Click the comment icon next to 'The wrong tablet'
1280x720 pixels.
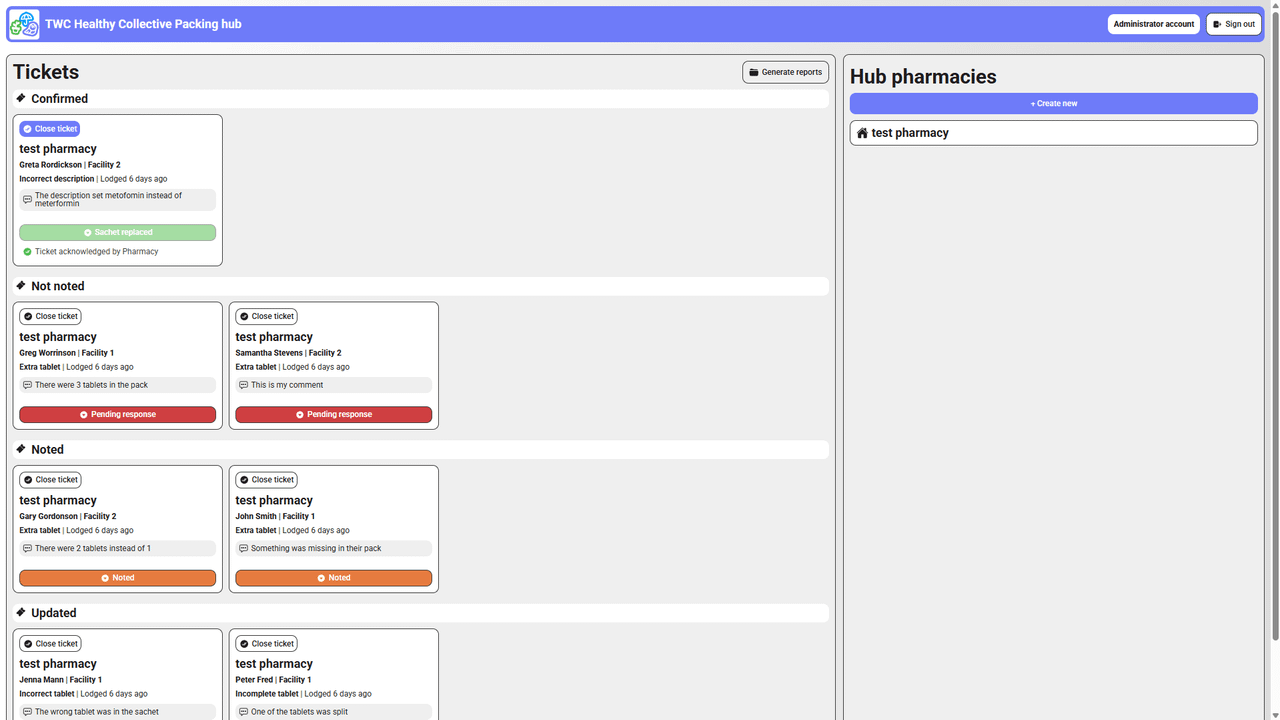coord(28,712)
